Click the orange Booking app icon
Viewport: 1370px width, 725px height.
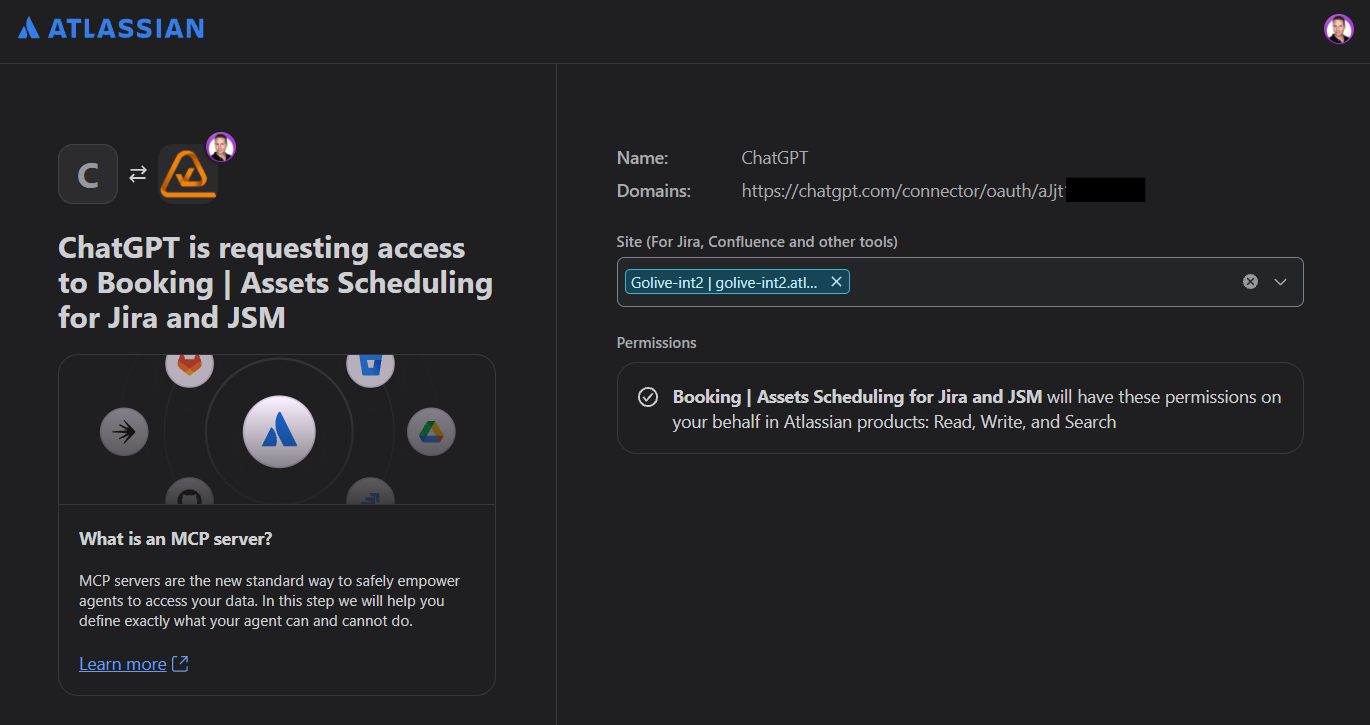pos(188,174)
